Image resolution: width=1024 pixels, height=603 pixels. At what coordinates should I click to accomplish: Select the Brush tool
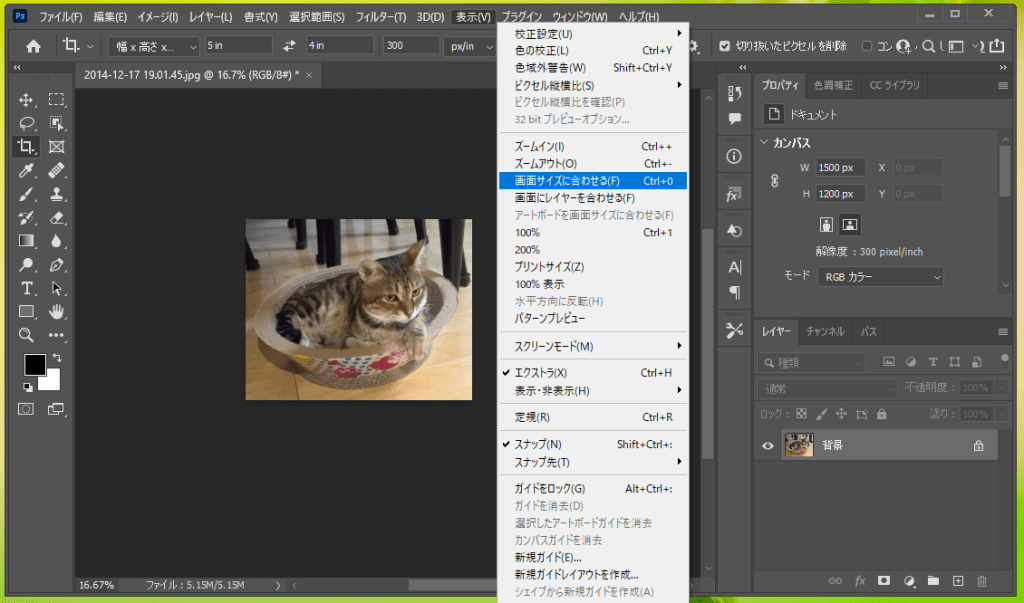click(x=27, y=194)
